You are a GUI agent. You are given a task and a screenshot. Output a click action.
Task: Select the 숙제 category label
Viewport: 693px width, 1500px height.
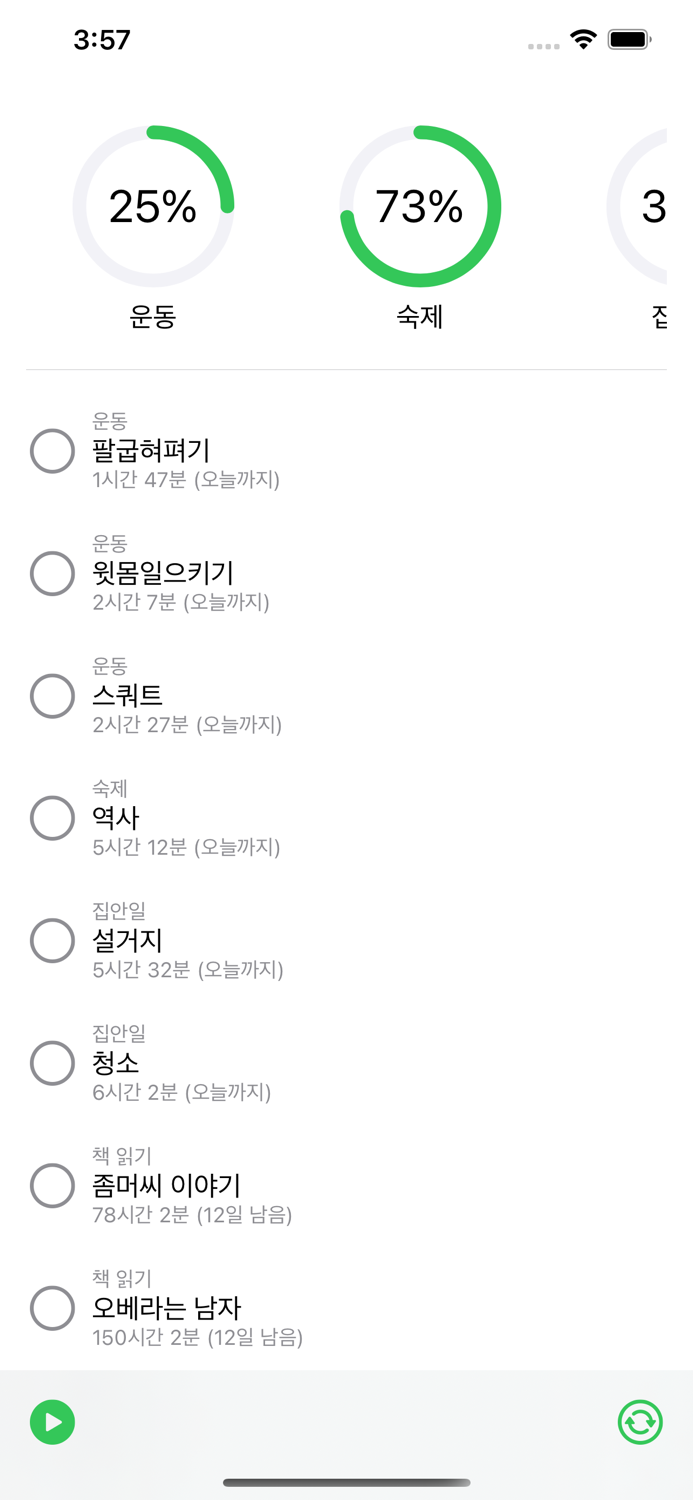coord(420,317)
